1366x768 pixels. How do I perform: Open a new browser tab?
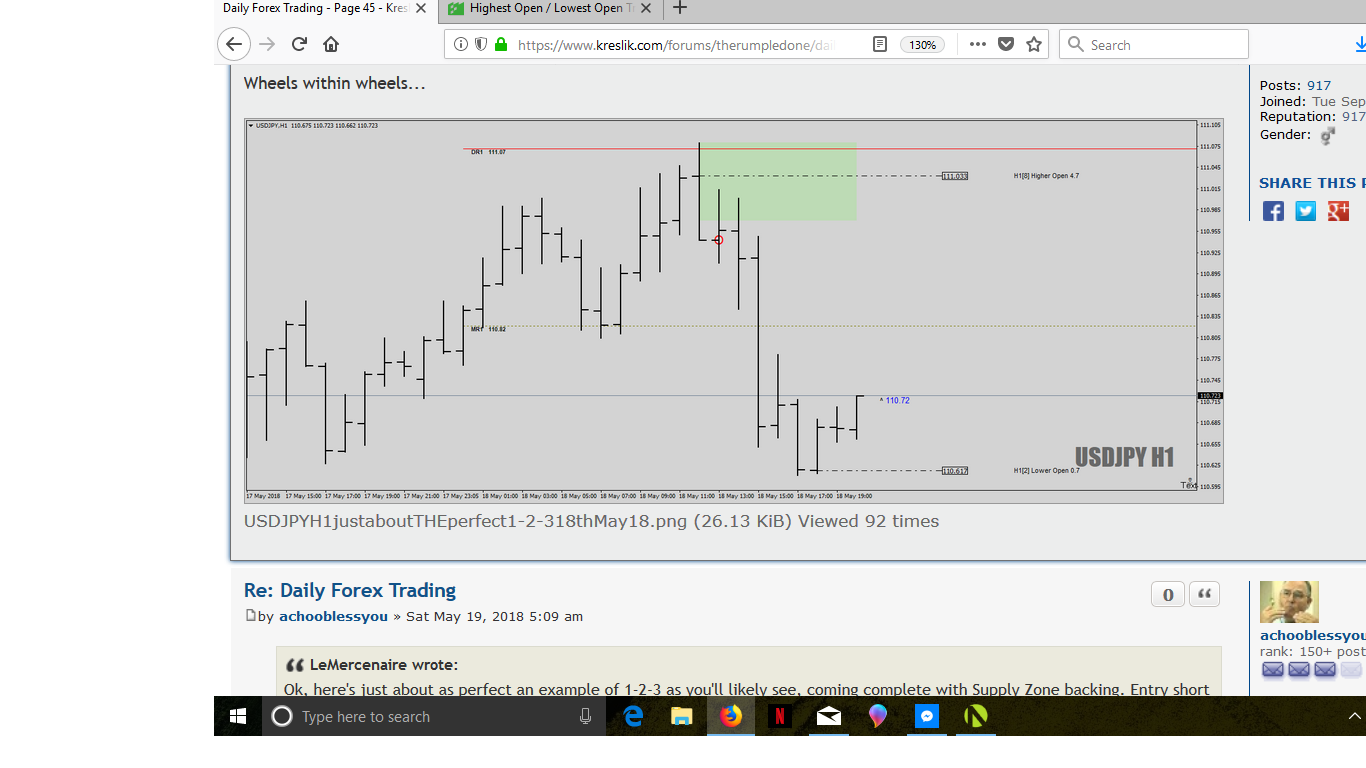coord(680,8)
